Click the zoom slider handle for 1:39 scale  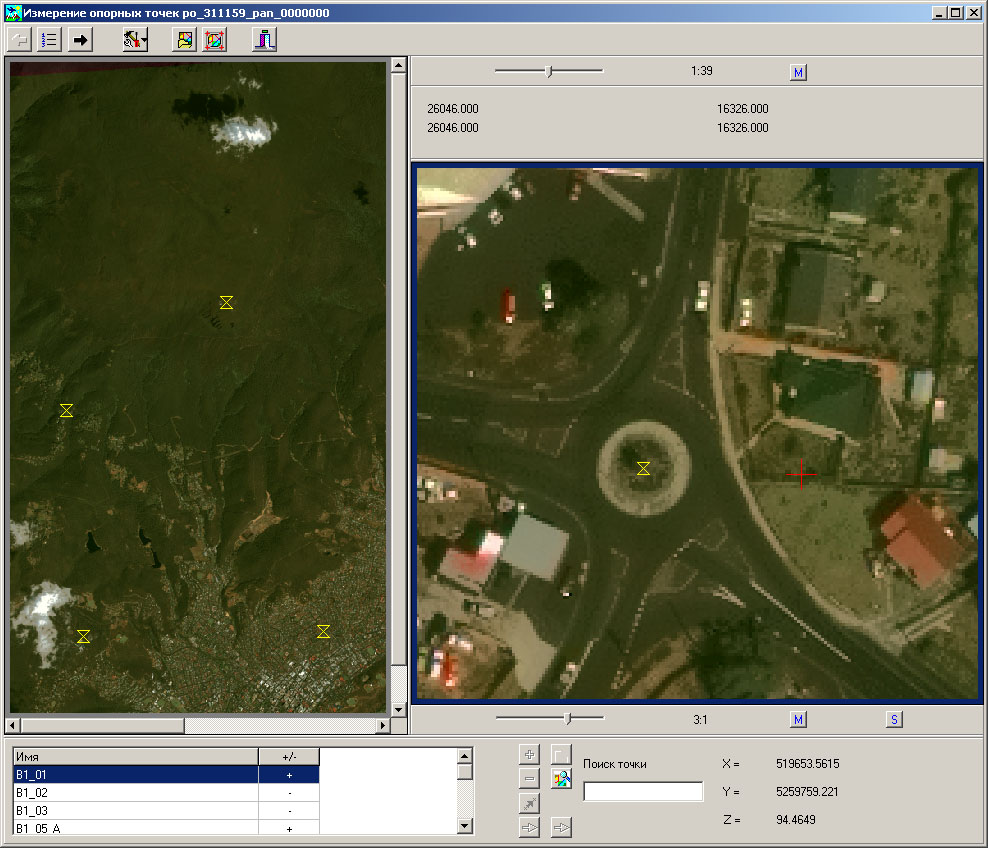[x=548, y=71]
